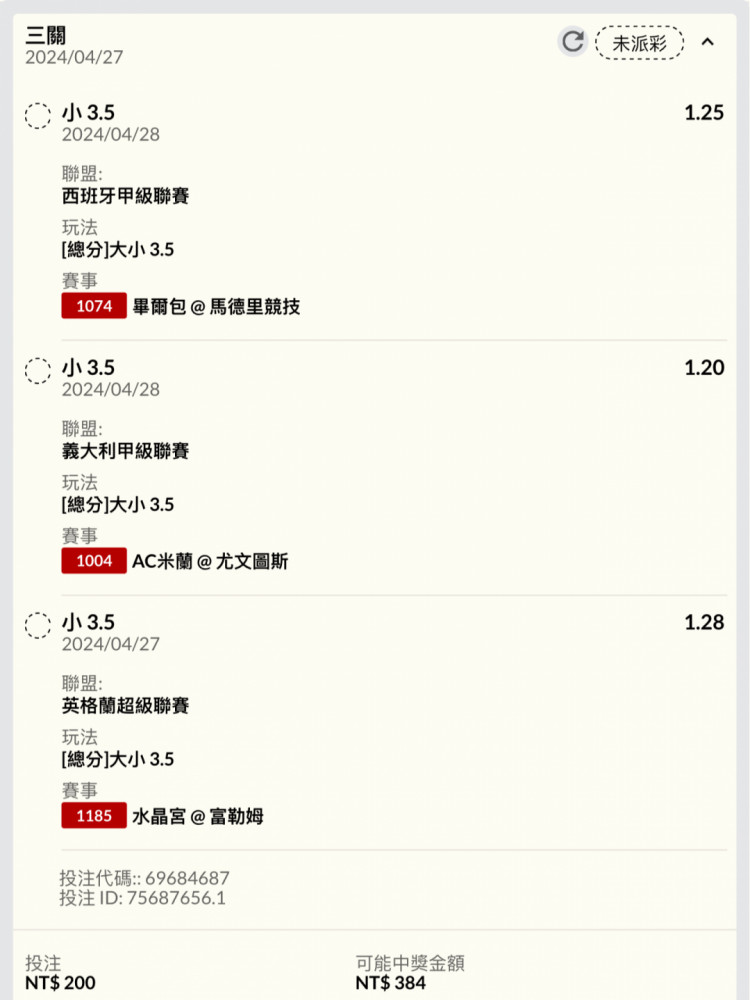Open the 畢爾包 @ 馬德里競技 match

(216, 307)
